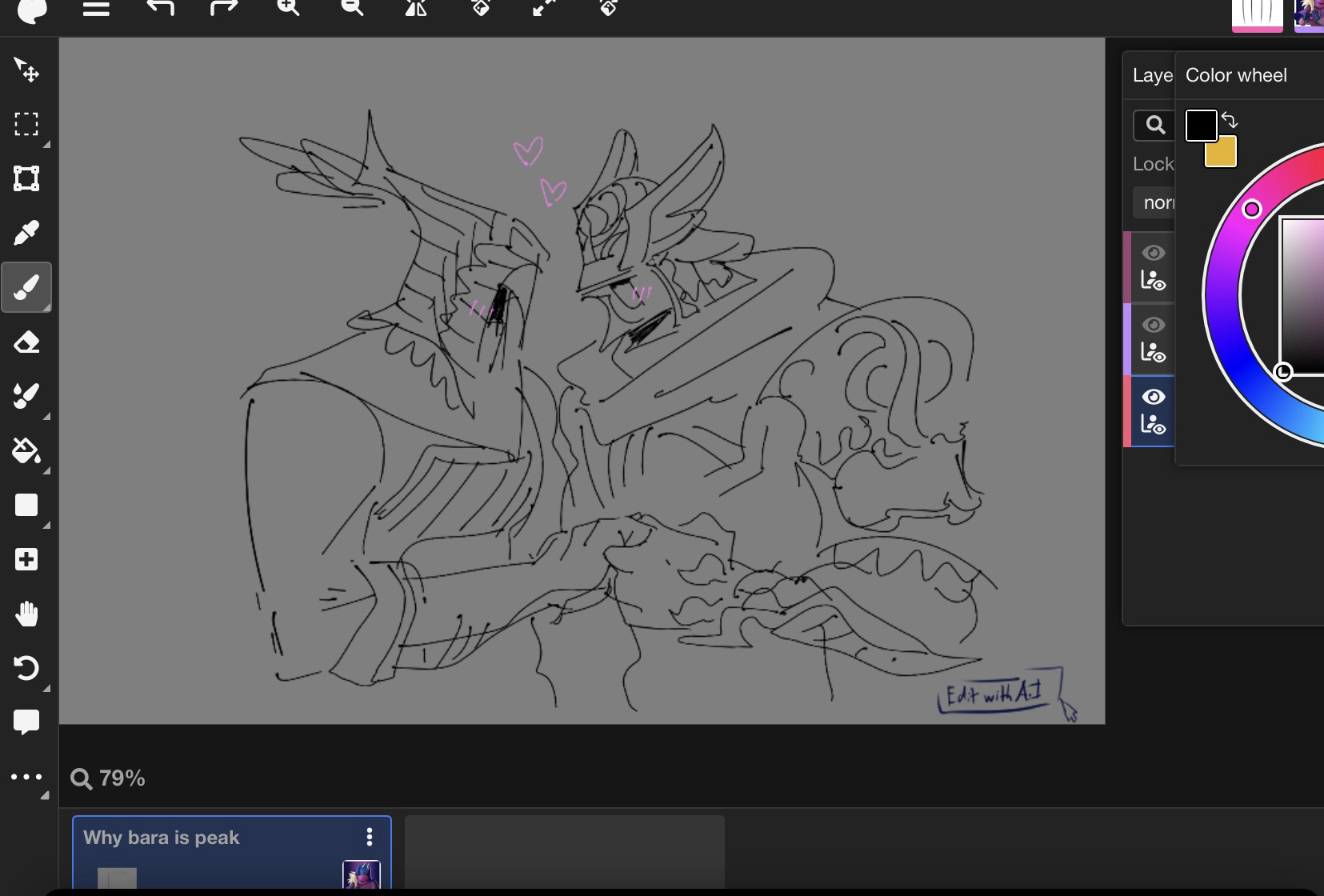This screenshot has width=1324, height=896.
Task: Show the top layer using its eye icon
Action: 1153,253
